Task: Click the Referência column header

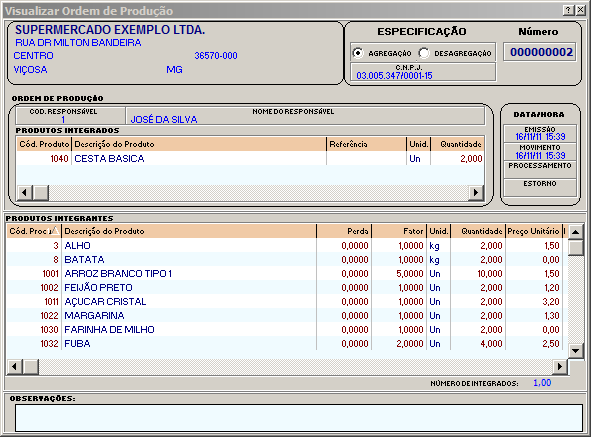Action: 366,144
